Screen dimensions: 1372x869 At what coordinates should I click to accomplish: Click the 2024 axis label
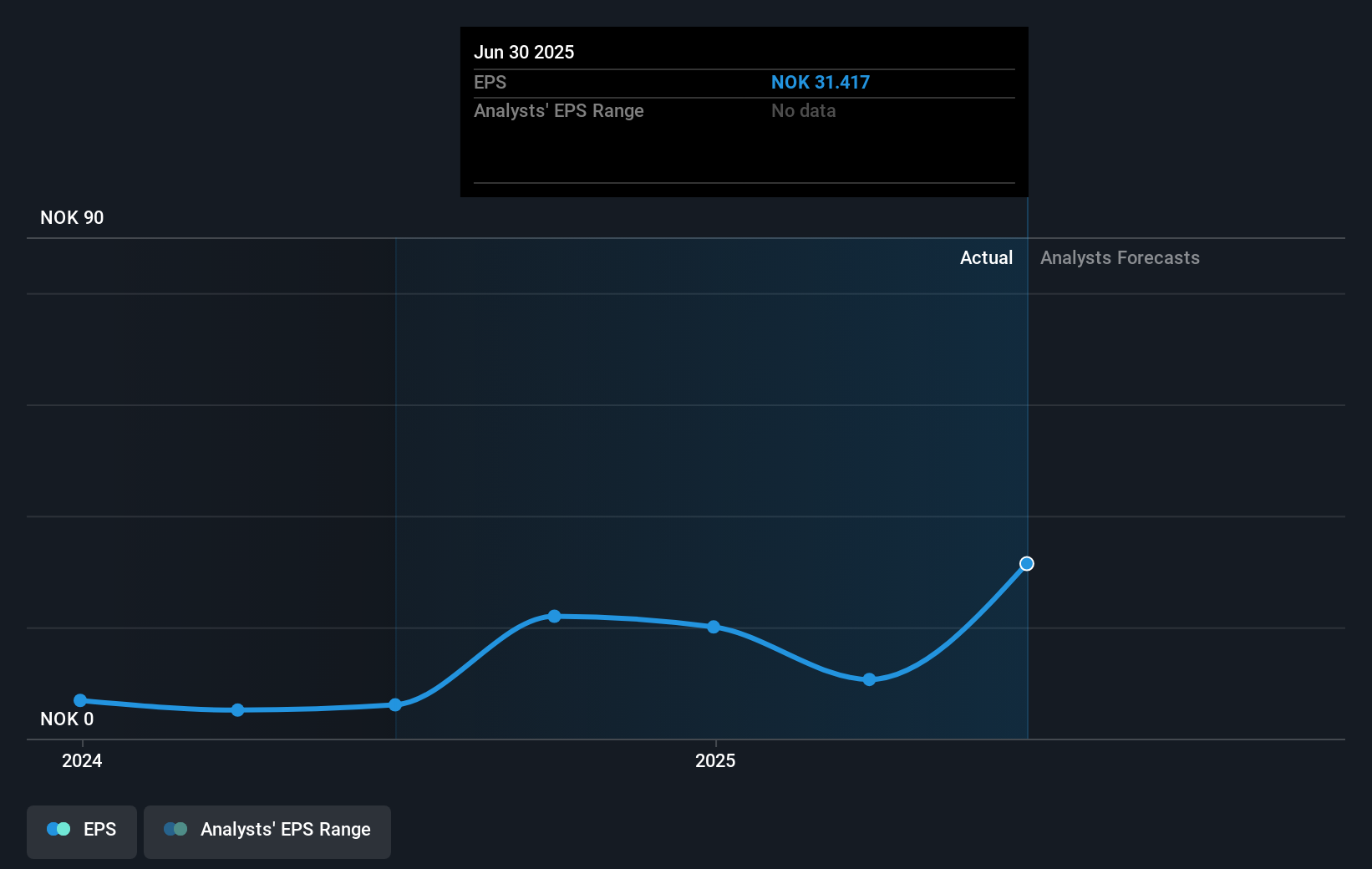pyautogui.click(x=82, y=761)
